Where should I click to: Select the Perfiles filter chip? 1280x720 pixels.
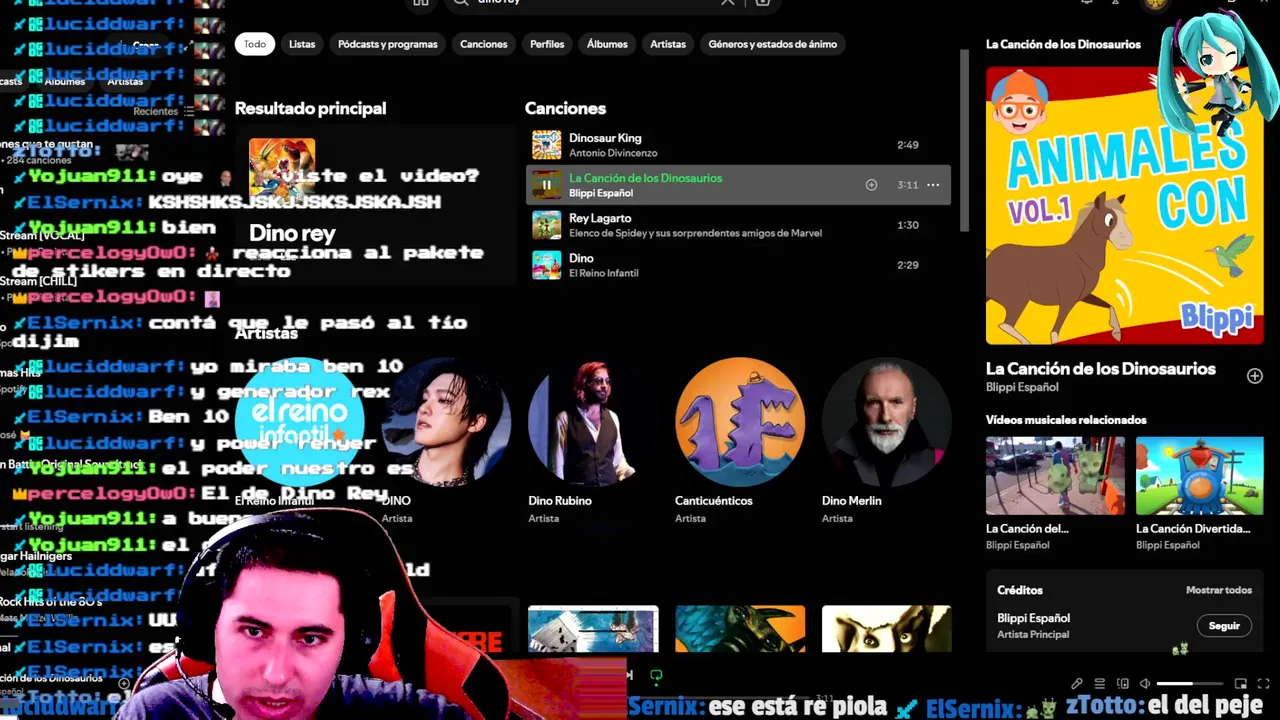click(x=547, y=44)
